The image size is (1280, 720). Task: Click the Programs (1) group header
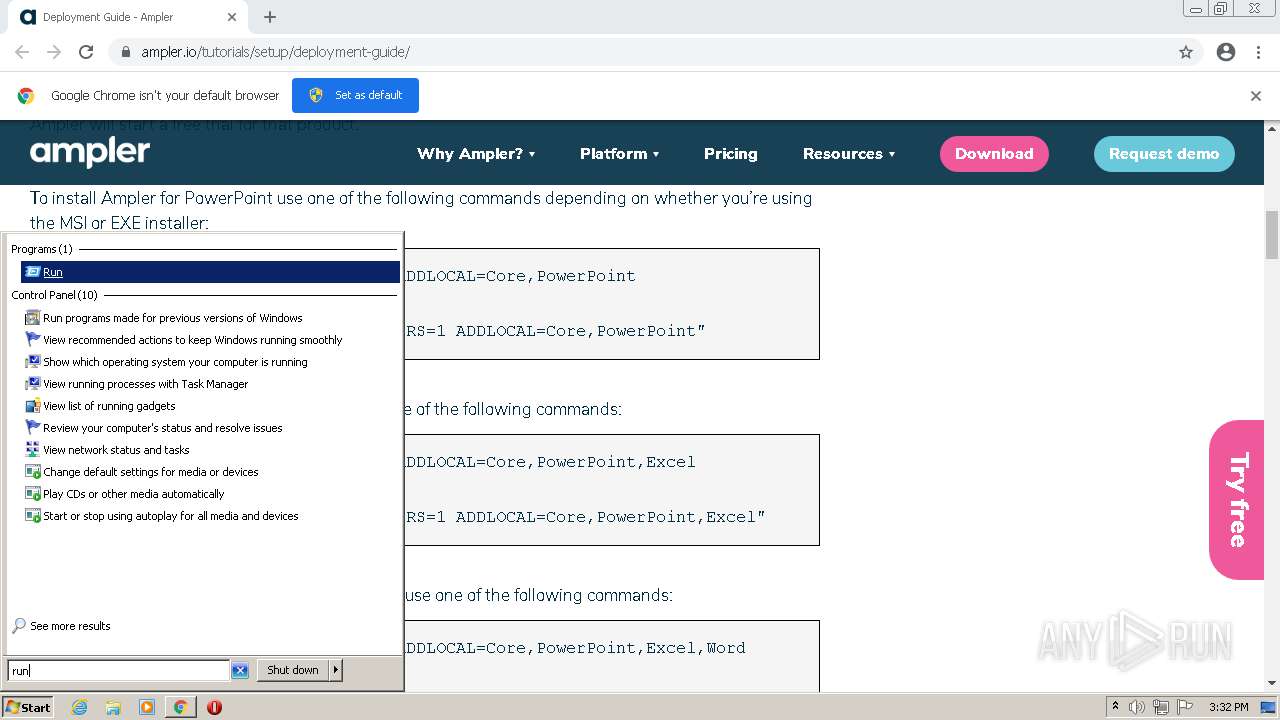(42, 249)
